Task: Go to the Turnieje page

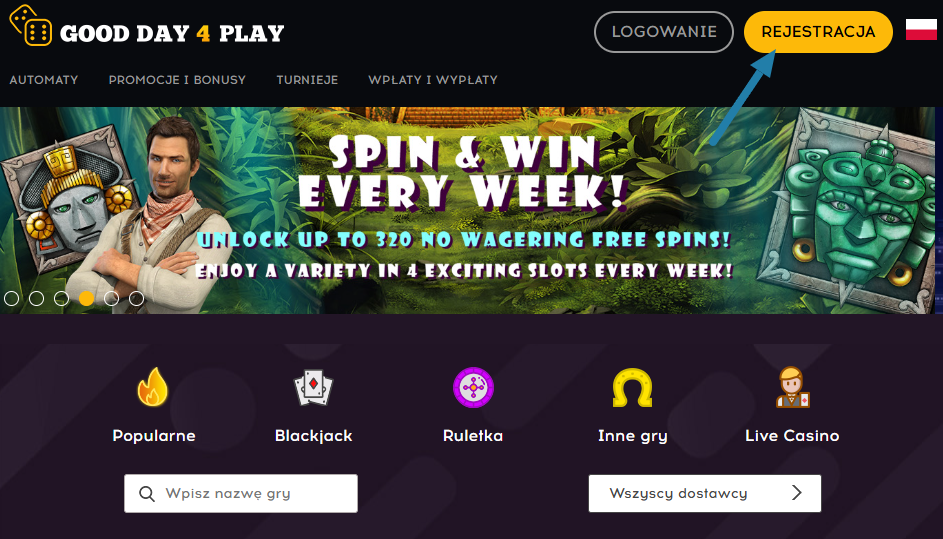Action: pyautogui.click(x=307, y=80)
